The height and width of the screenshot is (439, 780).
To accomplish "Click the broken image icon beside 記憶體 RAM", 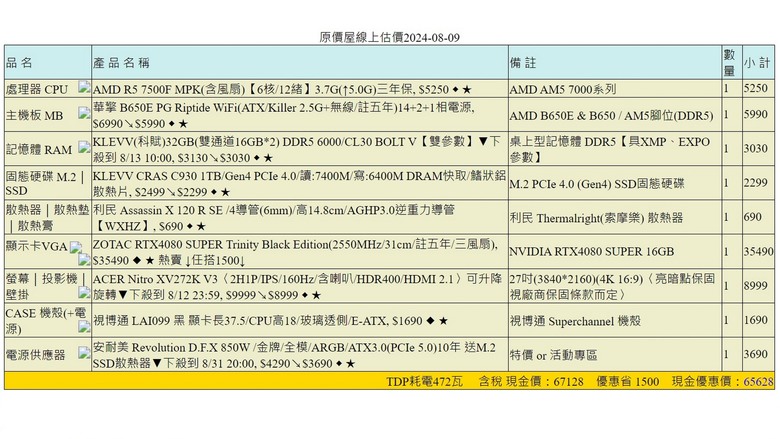I will click(x=84, y=147).
